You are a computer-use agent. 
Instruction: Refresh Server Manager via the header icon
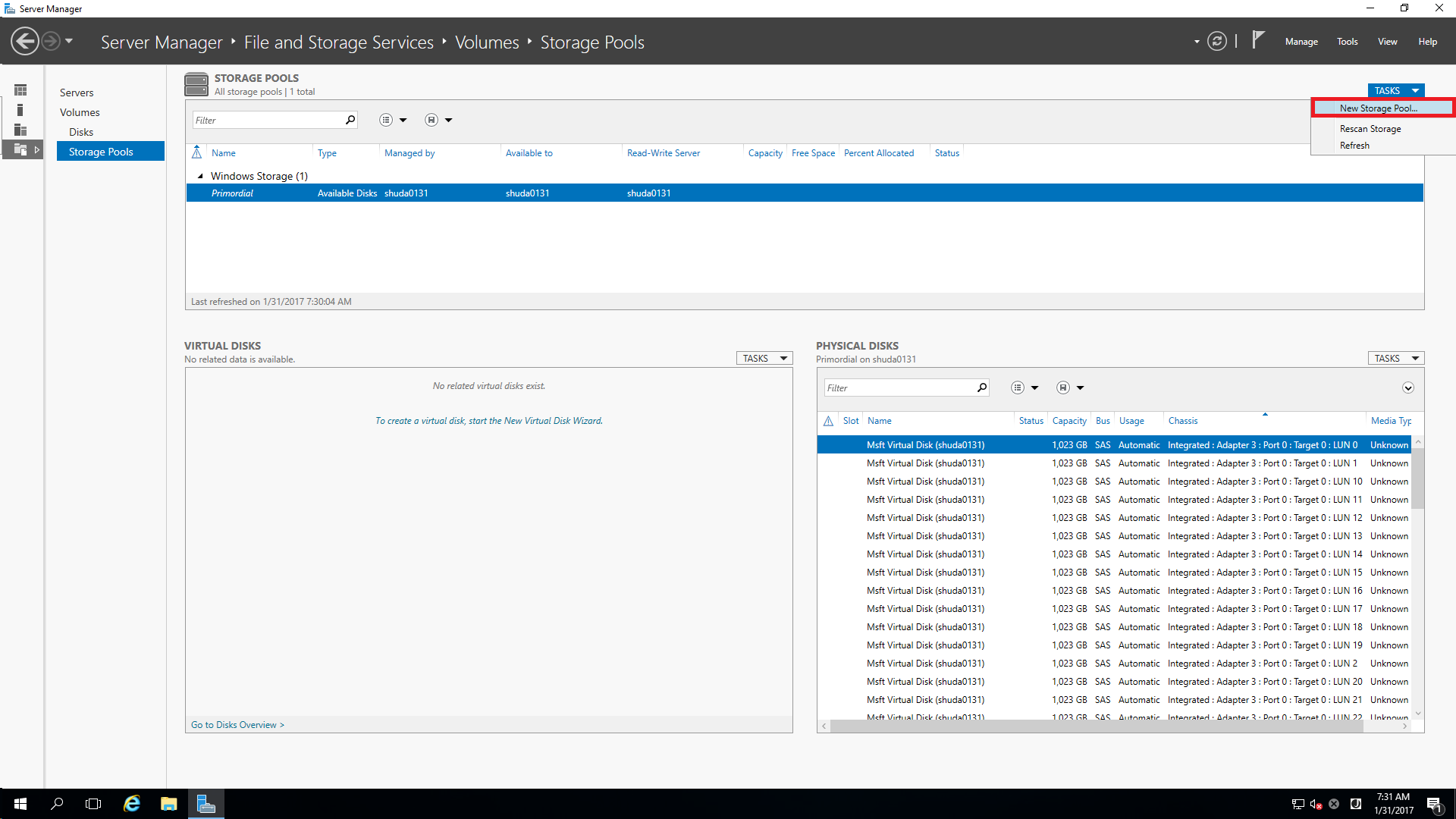[1217, 41]
